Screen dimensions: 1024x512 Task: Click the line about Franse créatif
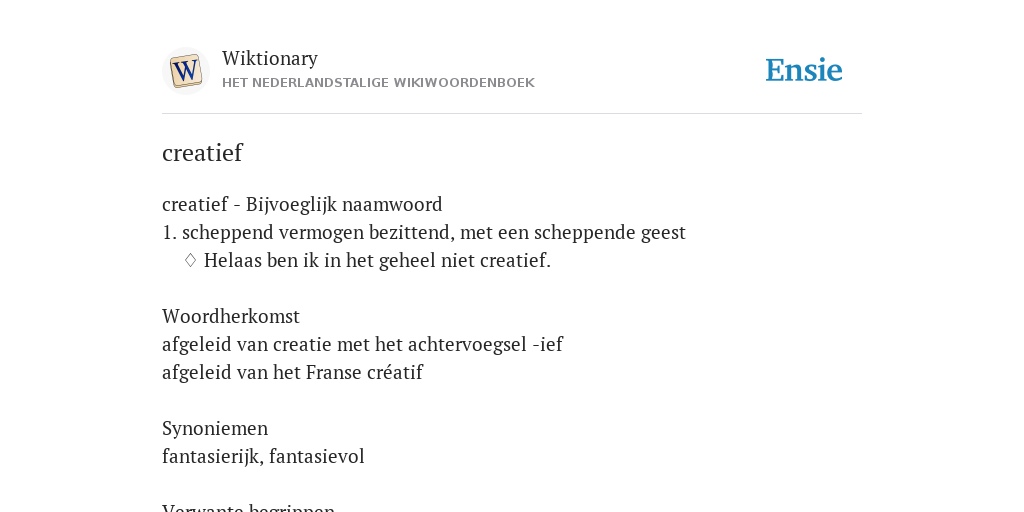click(x=292, y=372)
